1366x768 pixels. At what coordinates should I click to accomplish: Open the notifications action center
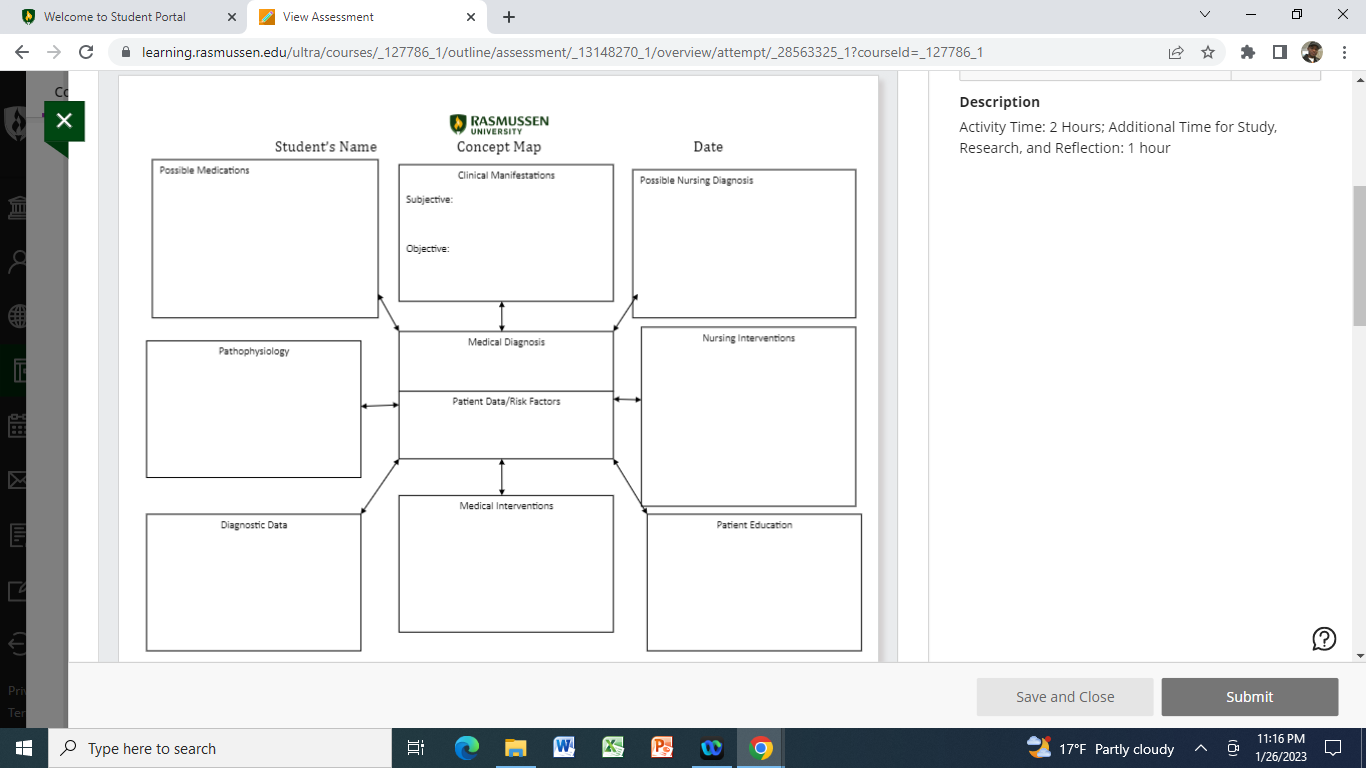pyautogui.click(x=1332, y=748)
